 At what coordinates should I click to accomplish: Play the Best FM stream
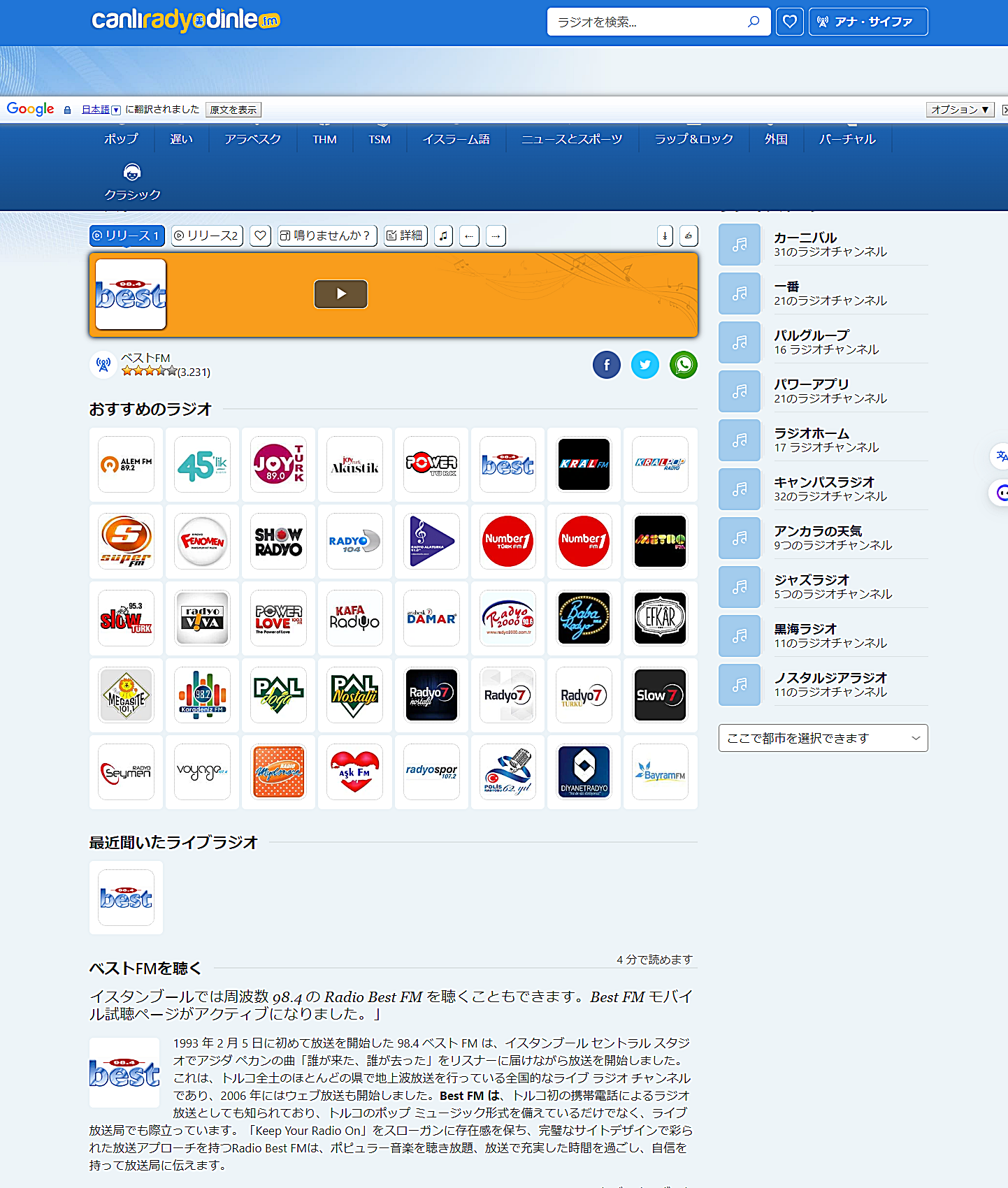coord(341,294)
